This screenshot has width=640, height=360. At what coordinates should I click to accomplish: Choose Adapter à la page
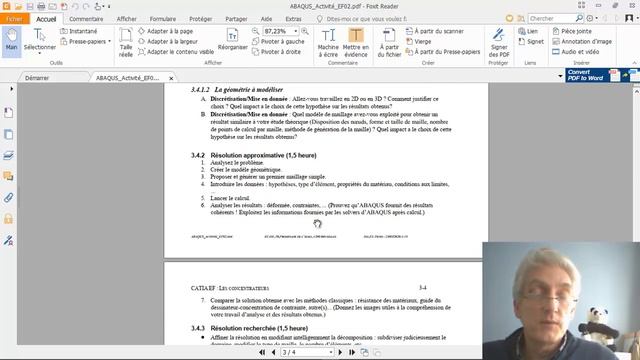coord(166,31)
